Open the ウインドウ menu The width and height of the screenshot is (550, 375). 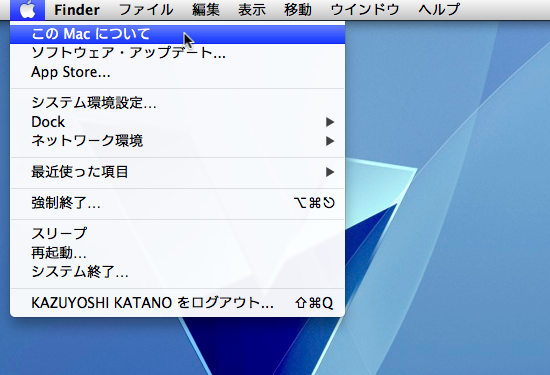[x=365, y=9]
